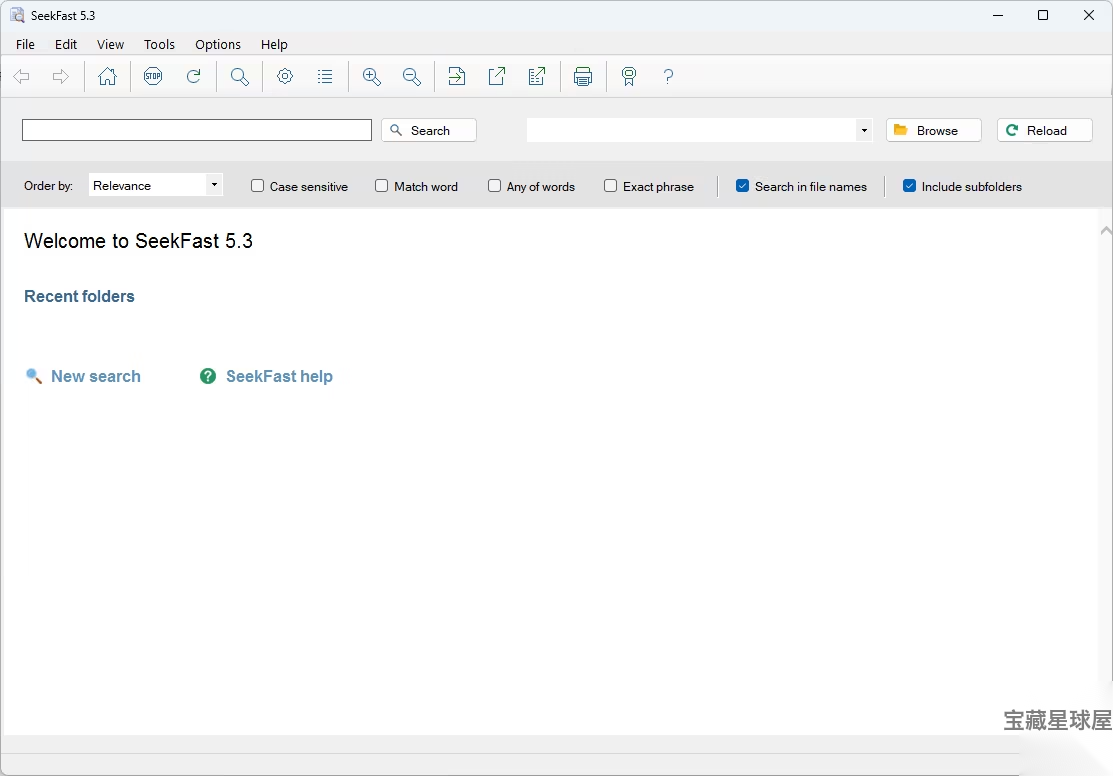Click the list view toolbar icon
The image size is (1113, 776).
coord(325,76)
